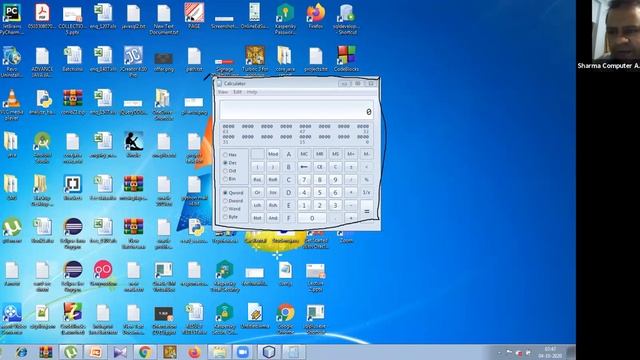The image size is (640, 360).
Task: Switch to Zoom in the taskbar
Action: click(x=243, y=352)
